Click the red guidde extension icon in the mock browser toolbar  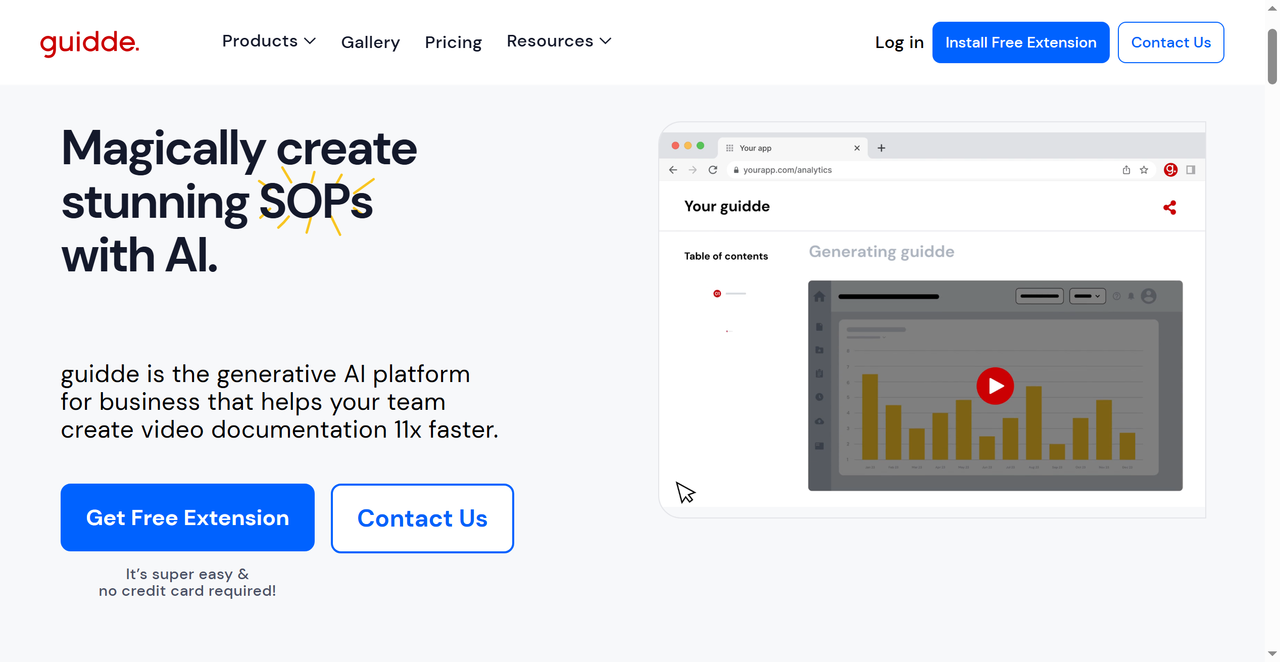pyautogui.click(x=1170, y=170)
